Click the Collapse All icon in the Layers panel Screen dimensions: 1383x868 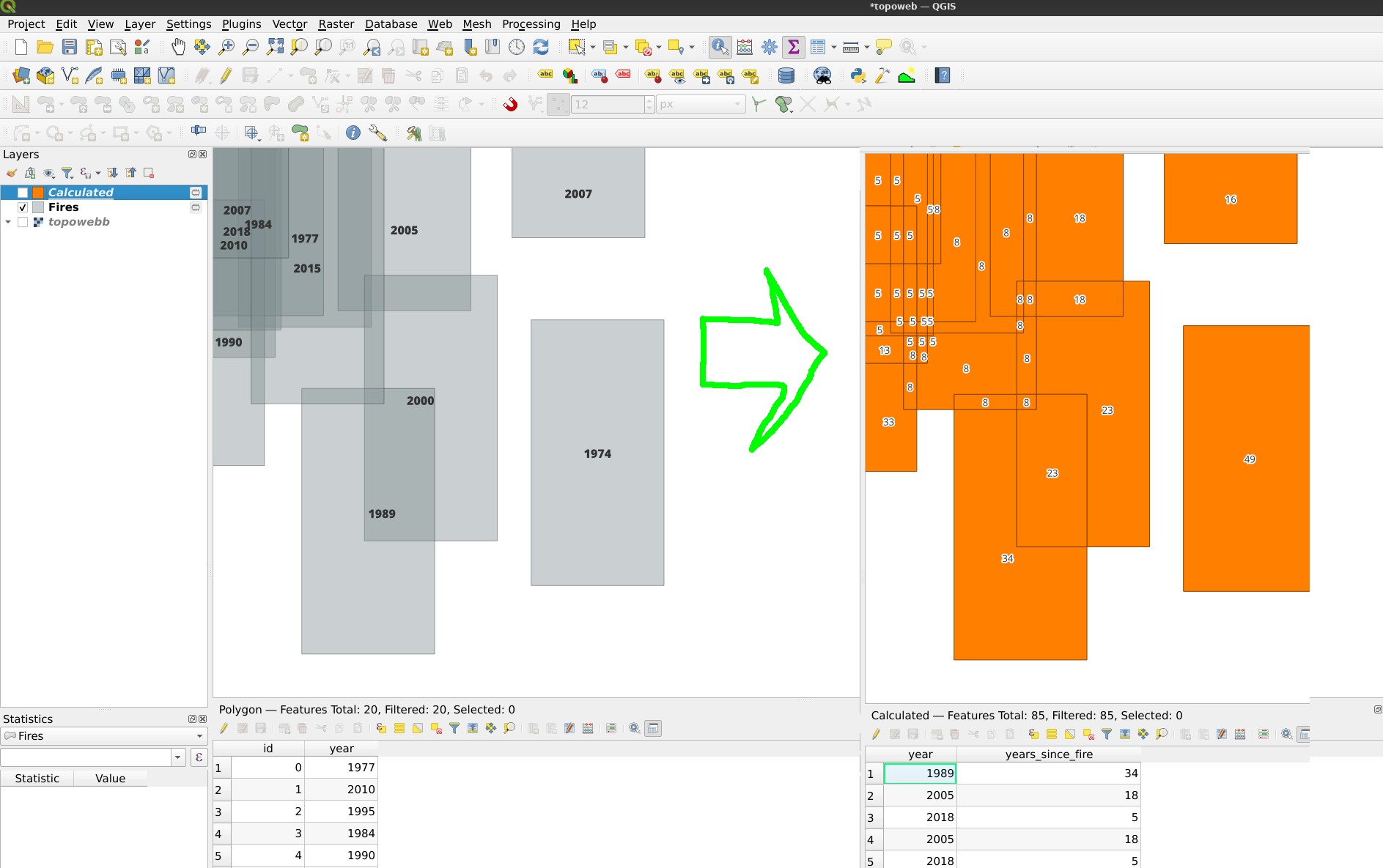pos(130,173)
